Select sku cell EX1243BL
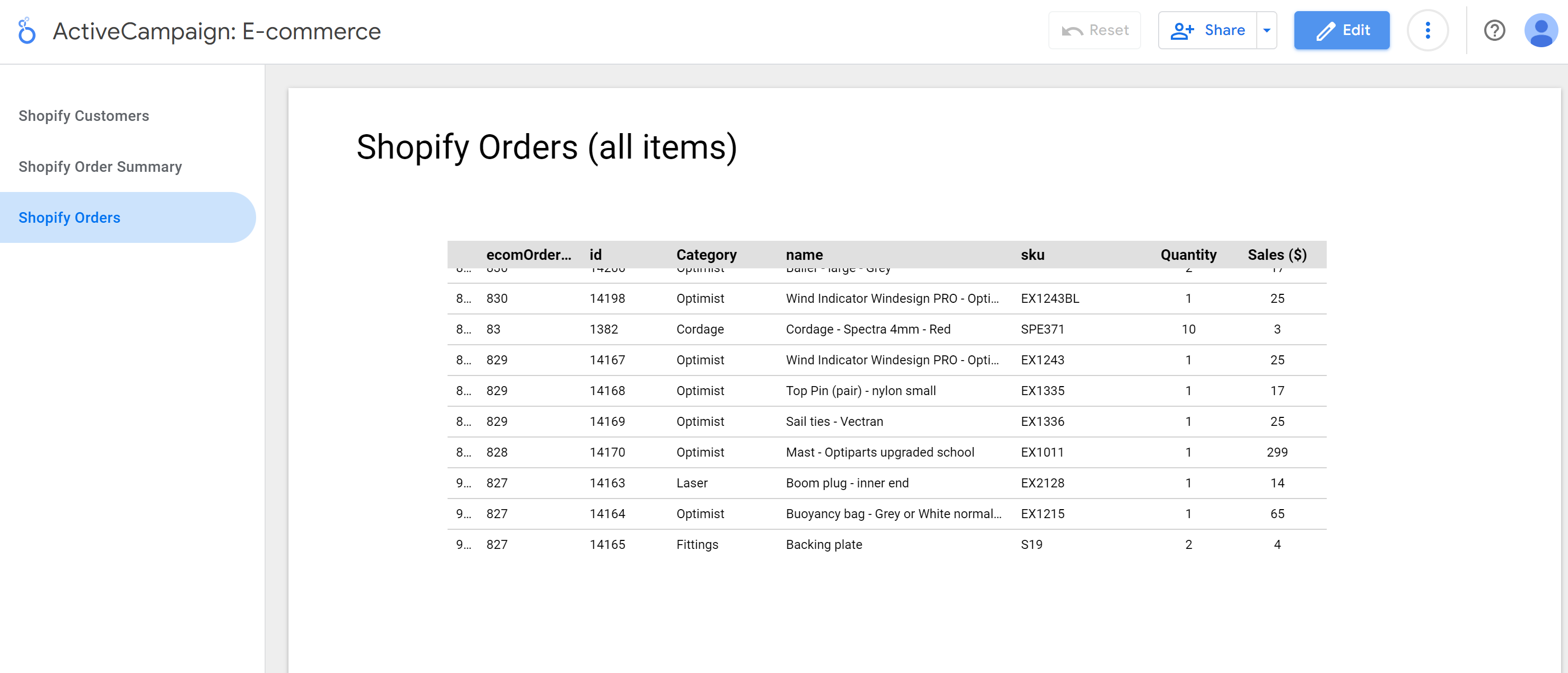 pyautogui.click(x=1050, y=299)
